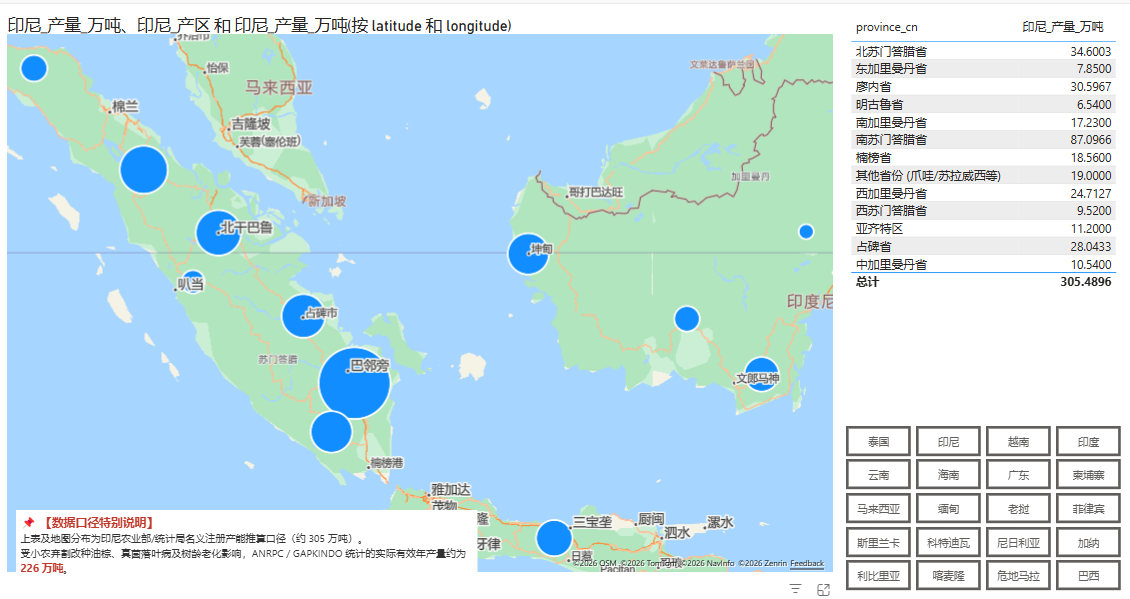Click the map visual title text
The image size is (1130, 599).
259,26
